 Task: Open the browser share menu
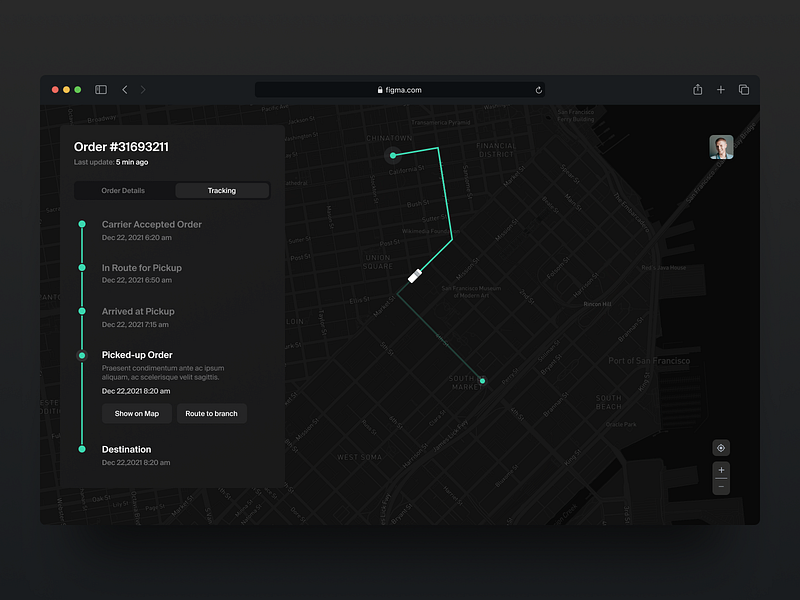(697, 89)
